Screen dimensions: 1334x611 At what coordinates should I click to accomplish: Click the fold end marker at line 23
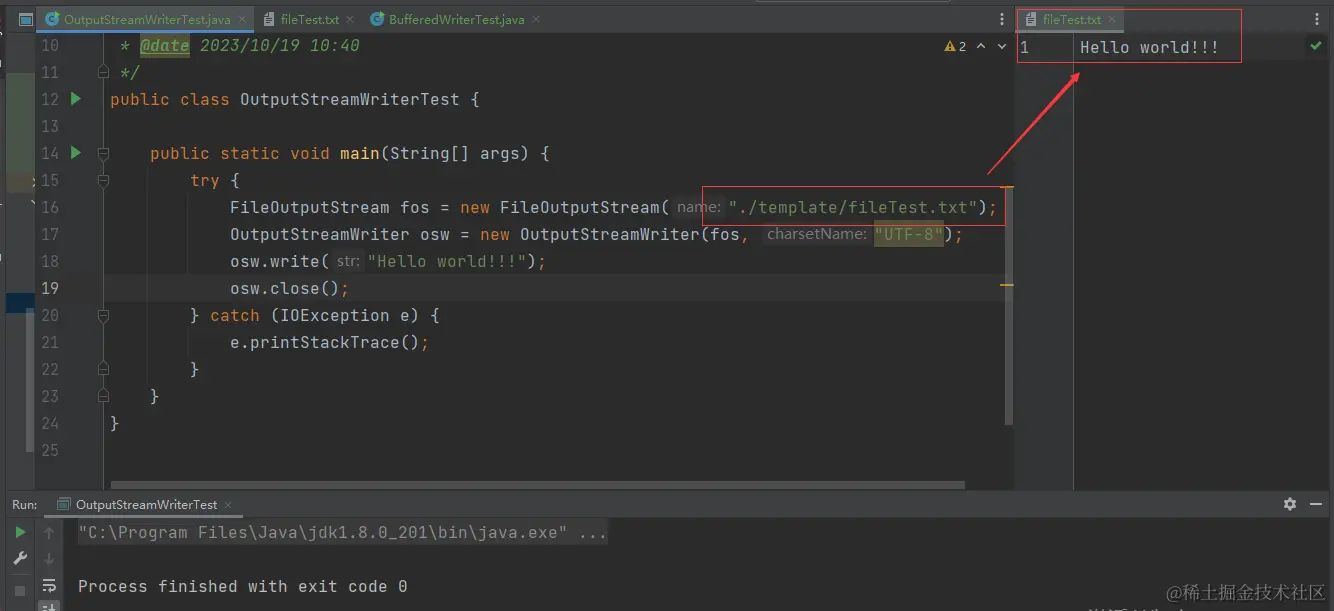102,396
